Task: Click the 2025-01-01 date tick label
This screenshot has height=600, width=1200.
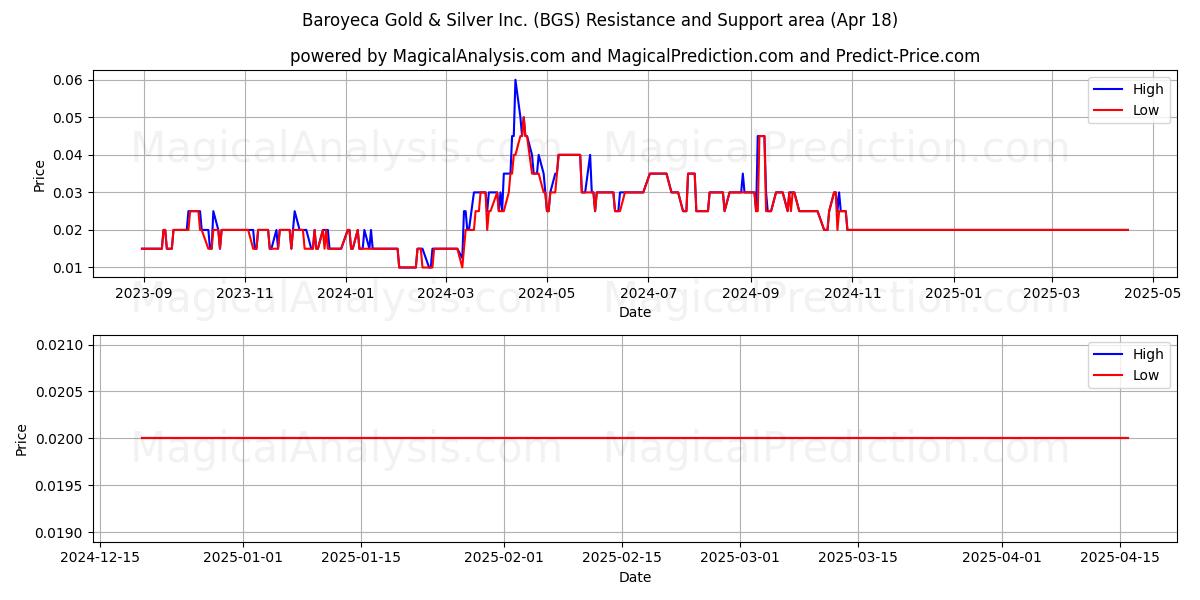Action: pos(243,558)
